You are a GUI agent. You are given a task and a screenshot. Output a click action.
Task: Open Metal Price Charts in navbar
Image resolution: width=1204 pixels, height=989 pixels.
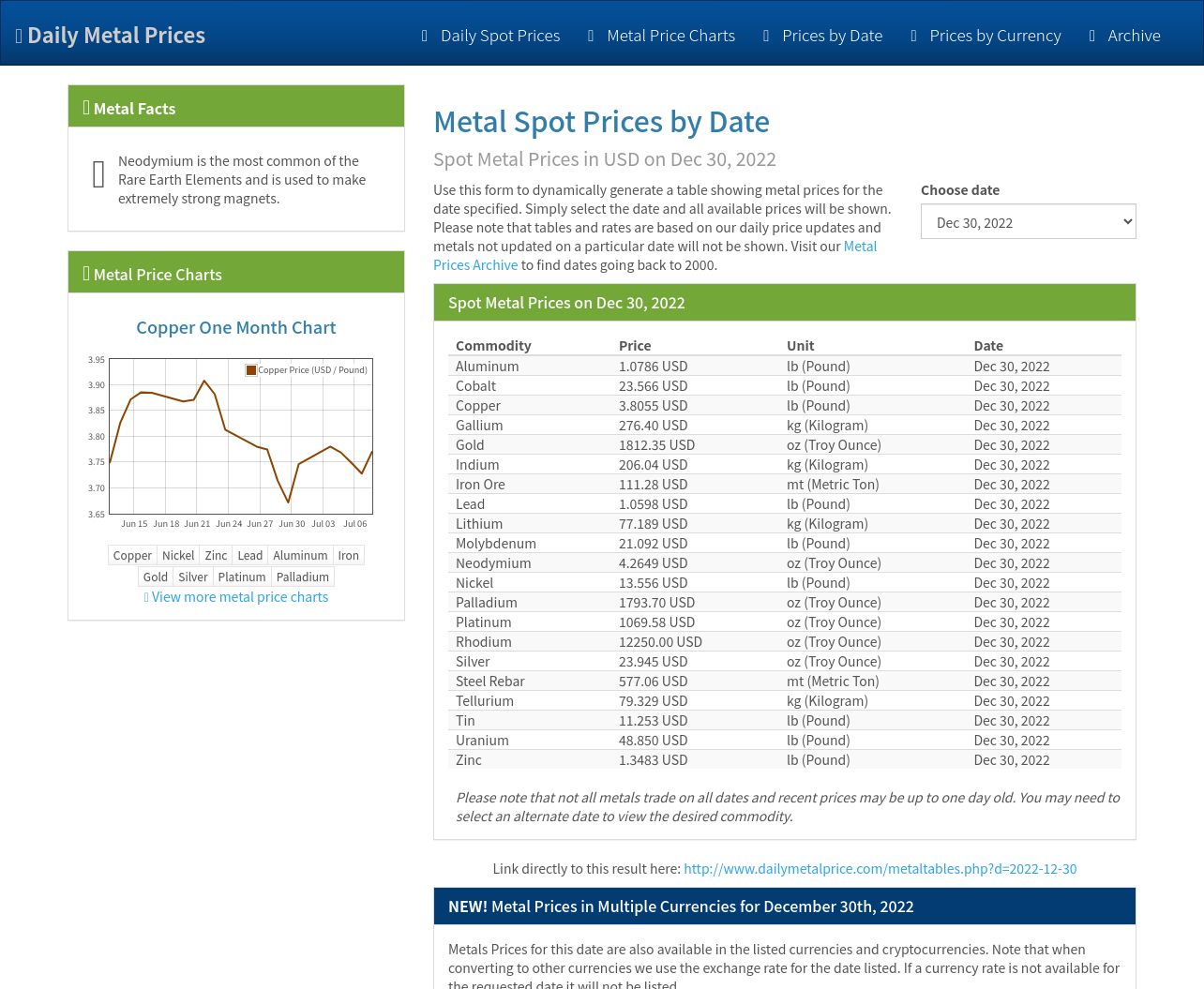coord(670,36)
